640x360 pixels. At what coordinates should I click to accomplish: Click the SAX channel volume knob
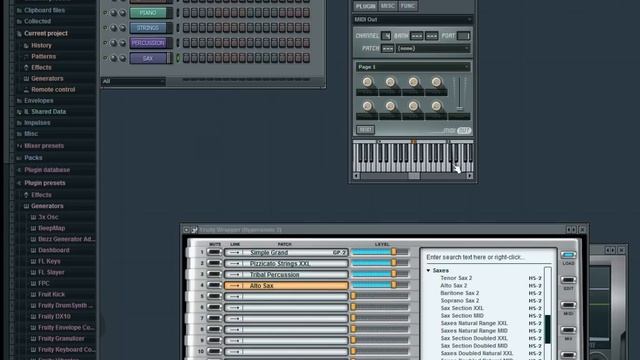[122, 58]
